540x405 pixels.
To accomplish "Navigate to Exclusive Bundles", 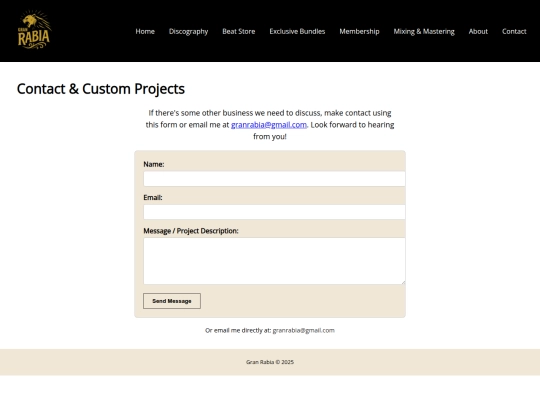I will pyautogui.click(x=297, y=31).
